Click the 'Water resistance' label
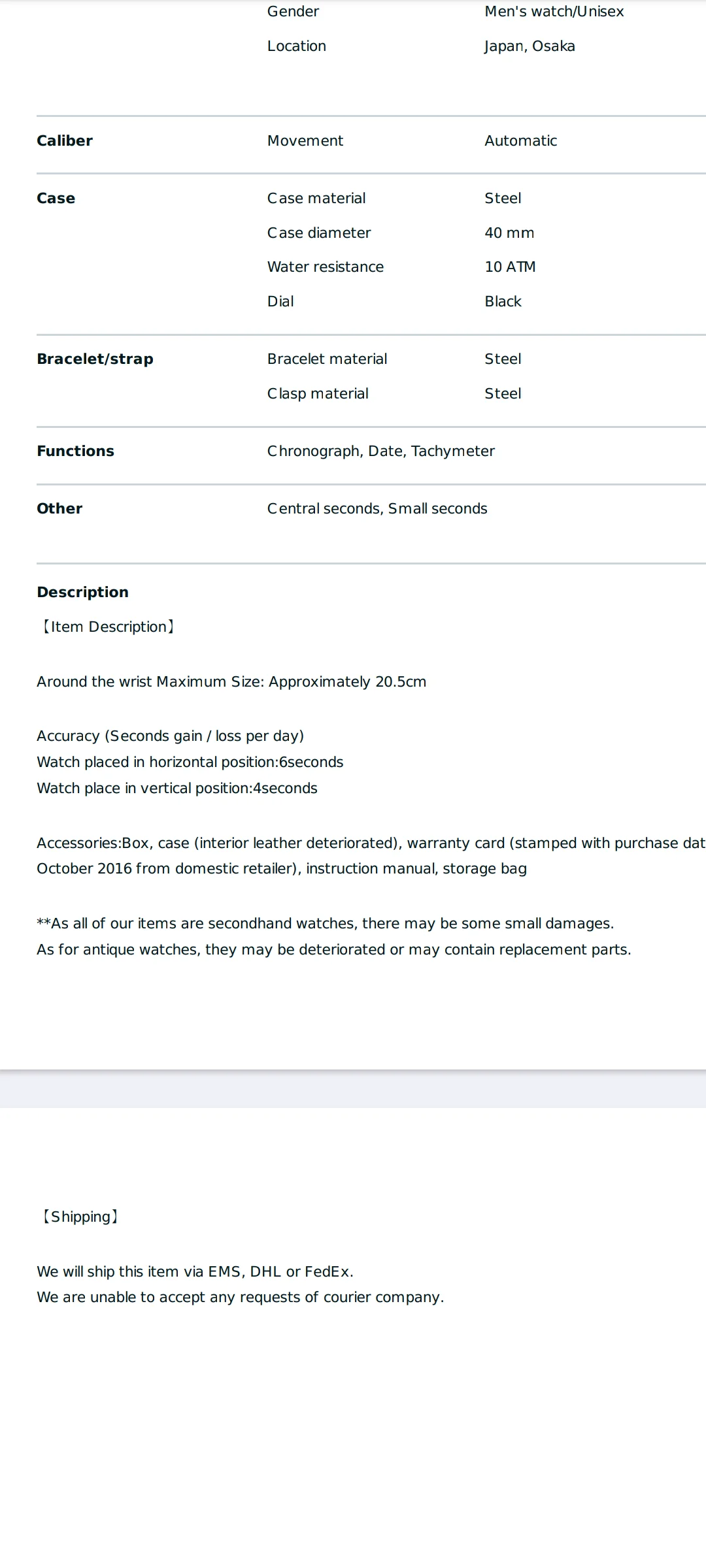The image size is (706, 1568). point(325,267)
